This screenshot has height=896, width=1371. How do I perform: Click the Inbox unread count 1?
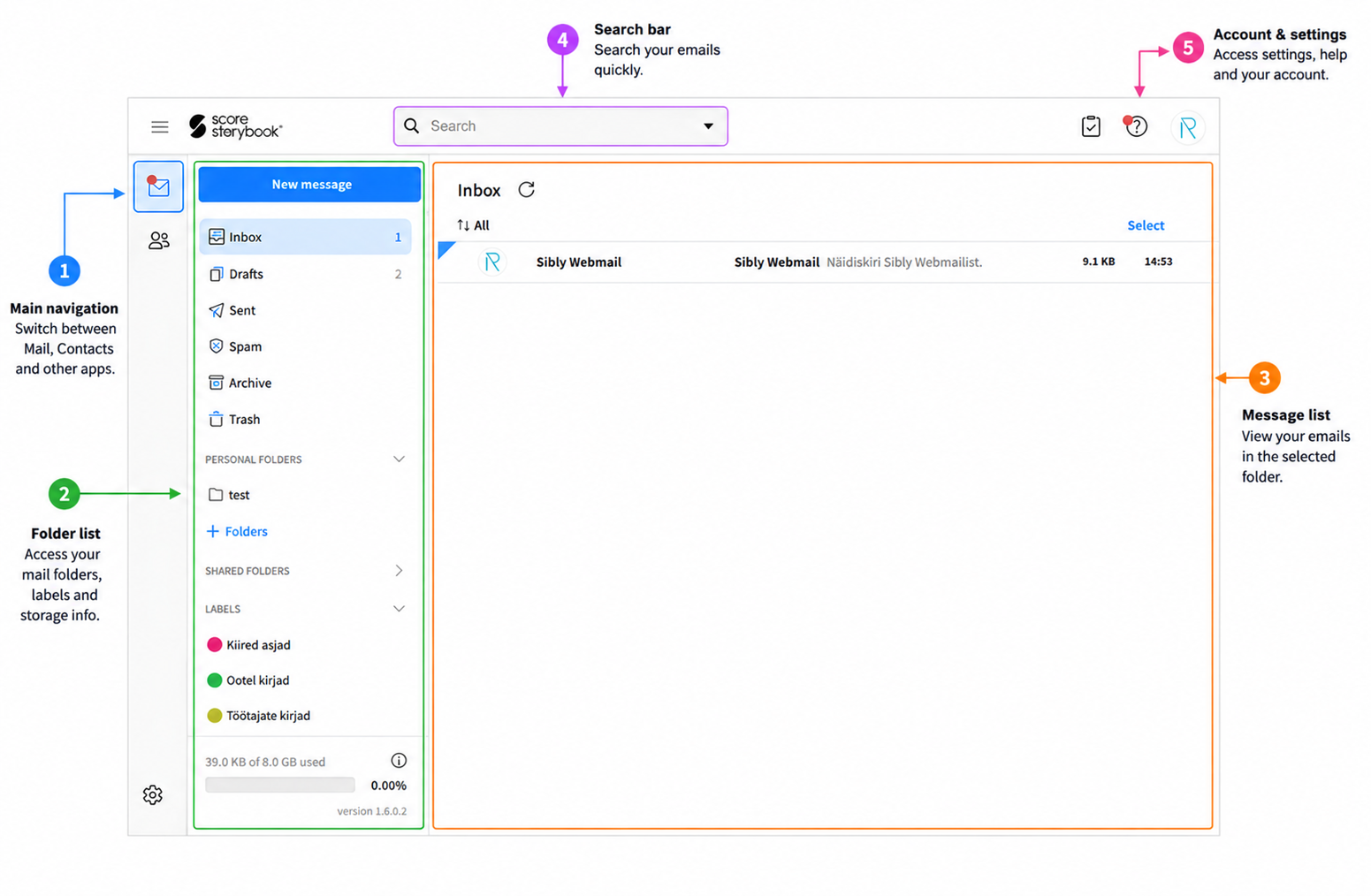(x=398, y=237)
